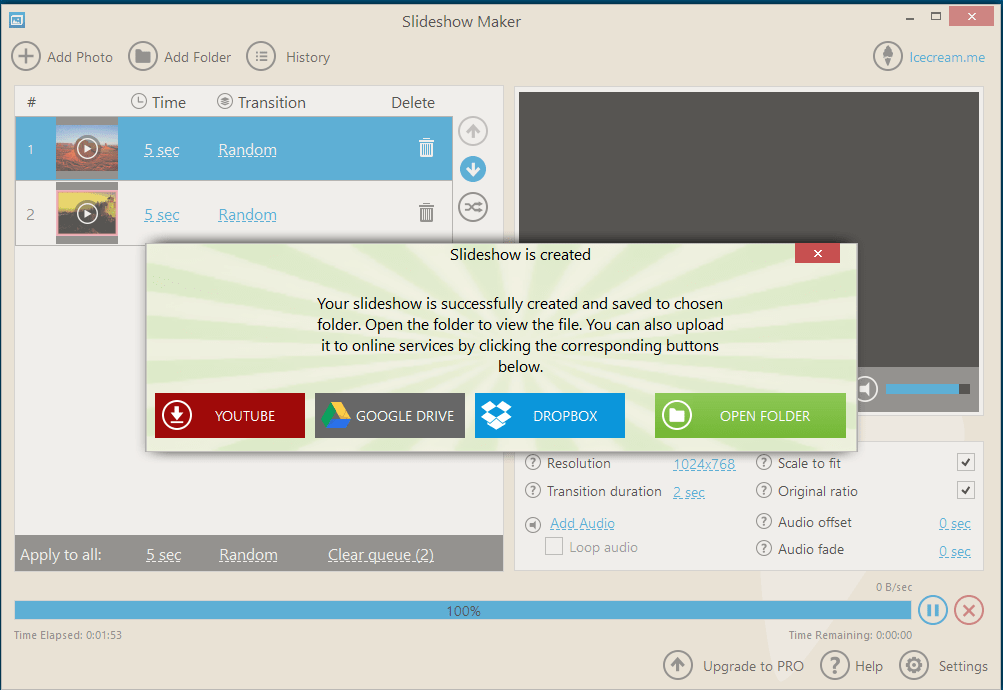Click the Add Photo icon
The height and width of the screenshot is (690, 1003).
(x=26, y=56)
